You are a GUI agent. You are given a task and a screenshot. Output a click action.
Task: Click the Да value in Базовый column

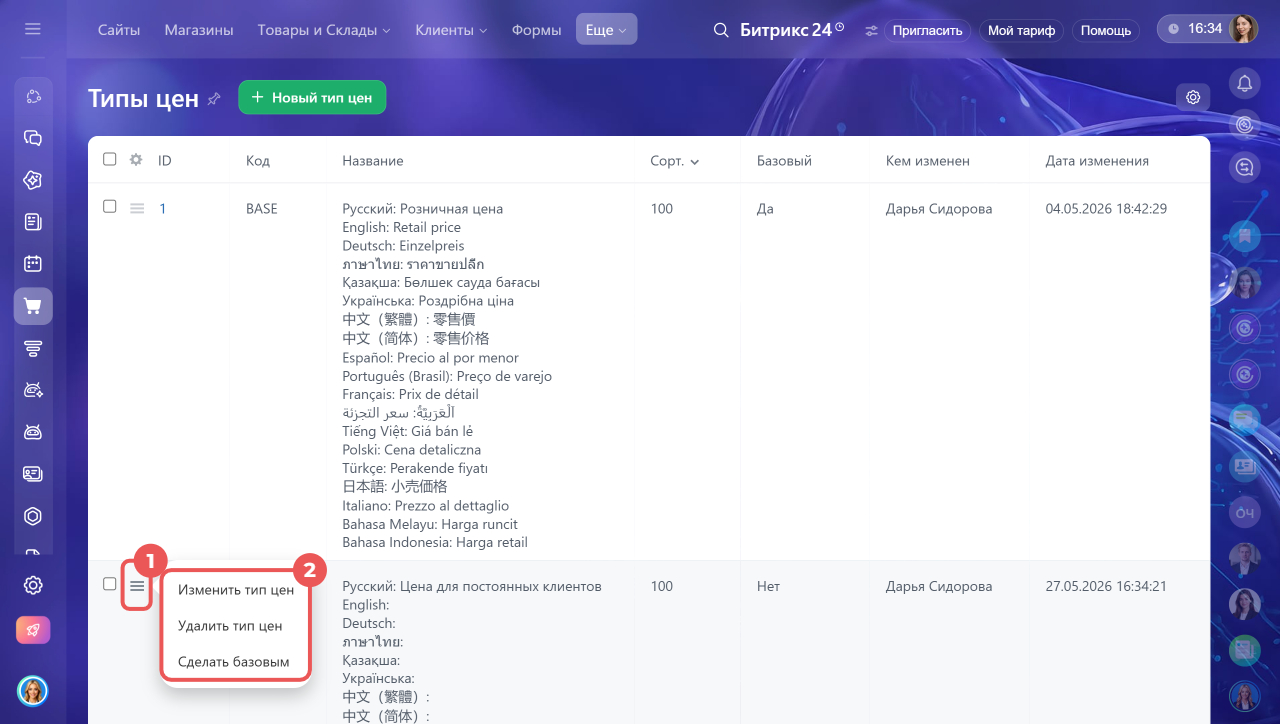point(765,209)
